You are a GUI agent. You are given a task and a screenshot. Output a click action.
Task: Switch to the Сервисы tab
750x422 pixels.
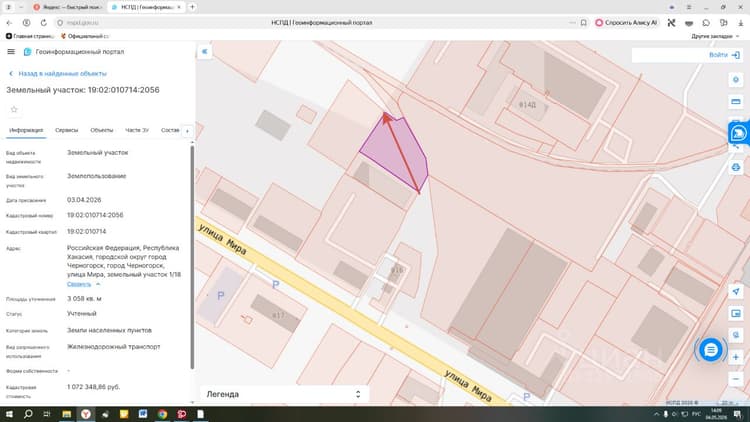point(66,130)
